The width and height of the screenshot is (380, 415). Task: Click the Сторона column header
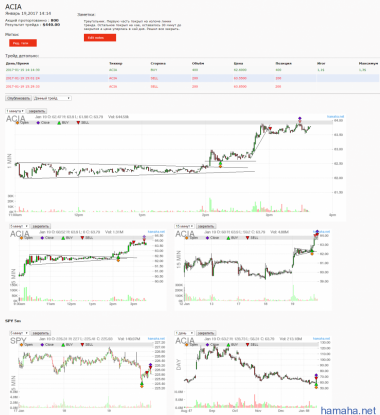click(x=158, y=63)
